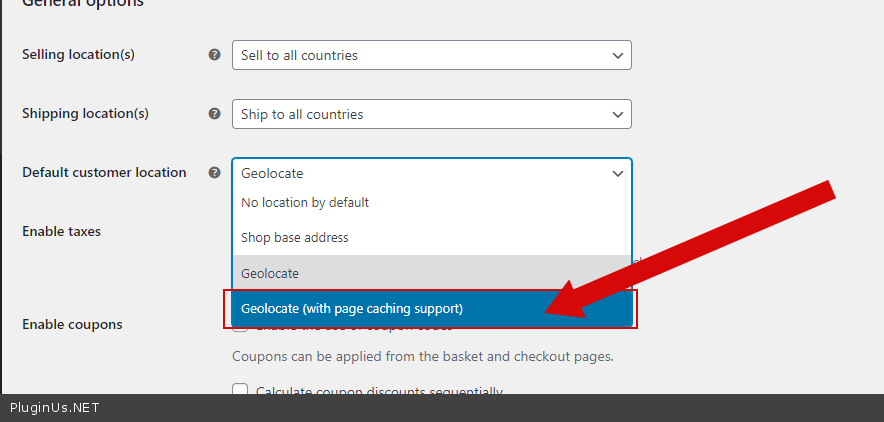This screenshot has height=422, width=884.
Task: Toggle 'Calculate coupon discounts sequentially' checkbox
Action: [x=240, y=391]
